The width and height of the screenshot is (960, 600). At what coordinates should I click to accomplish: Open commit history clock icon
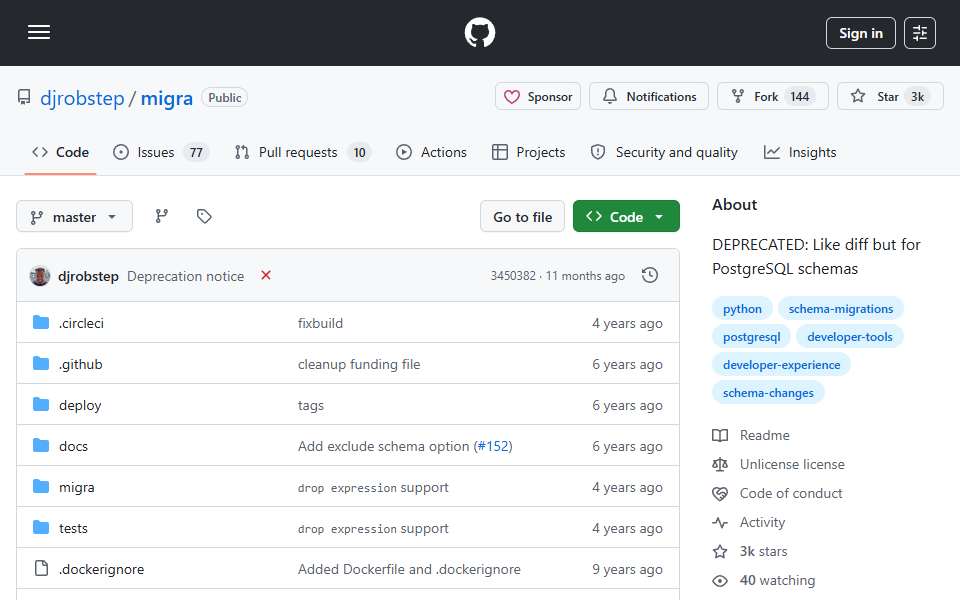click(650, 276)
